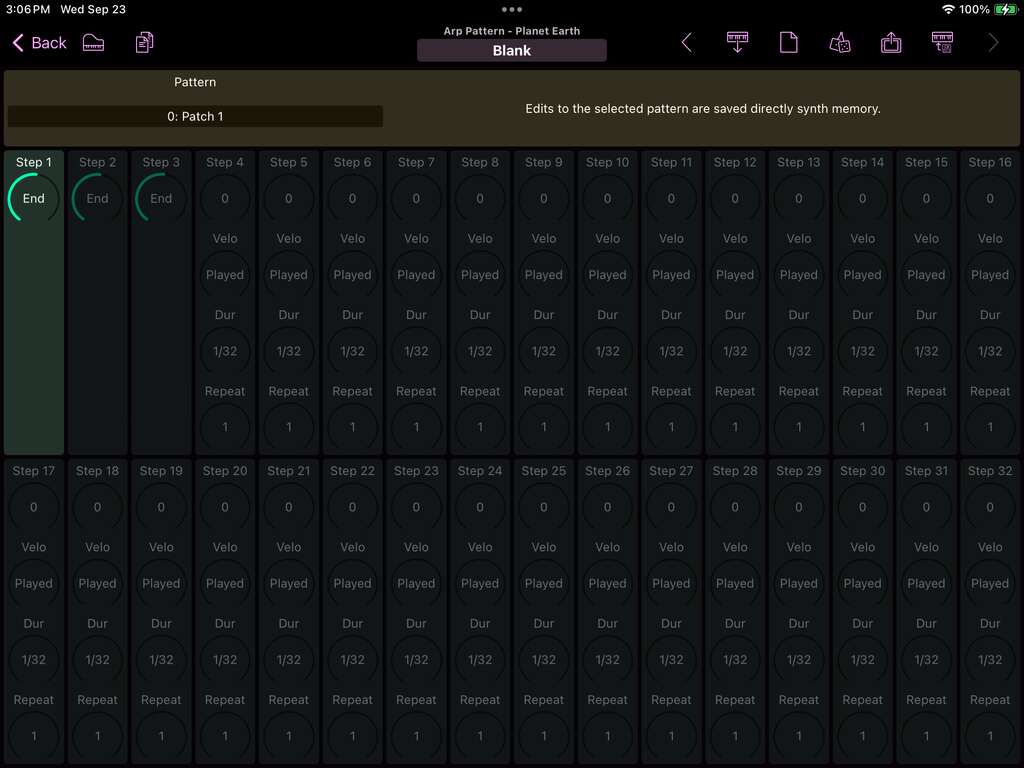The height and width of the screenshot is (768, 1024).
Task: Tap the Step 27 Dur 1/32 knob
Action: [x=671, y=660]
